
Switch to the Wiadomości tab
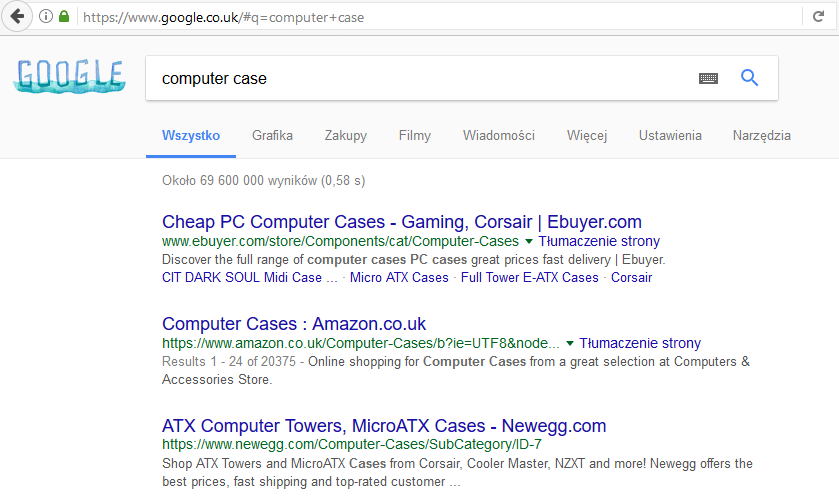coord(499,135)
